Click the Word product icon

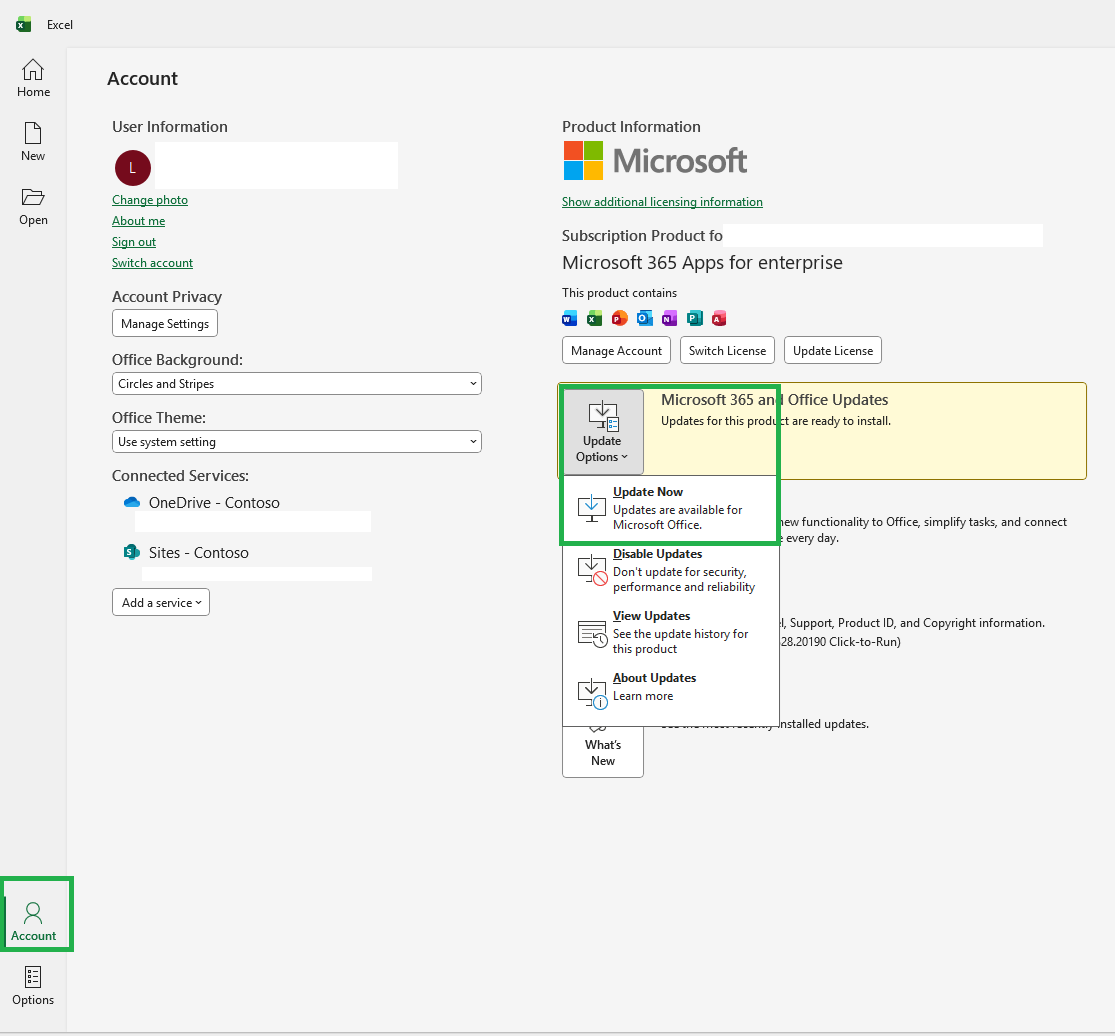[x=570, y=319]
